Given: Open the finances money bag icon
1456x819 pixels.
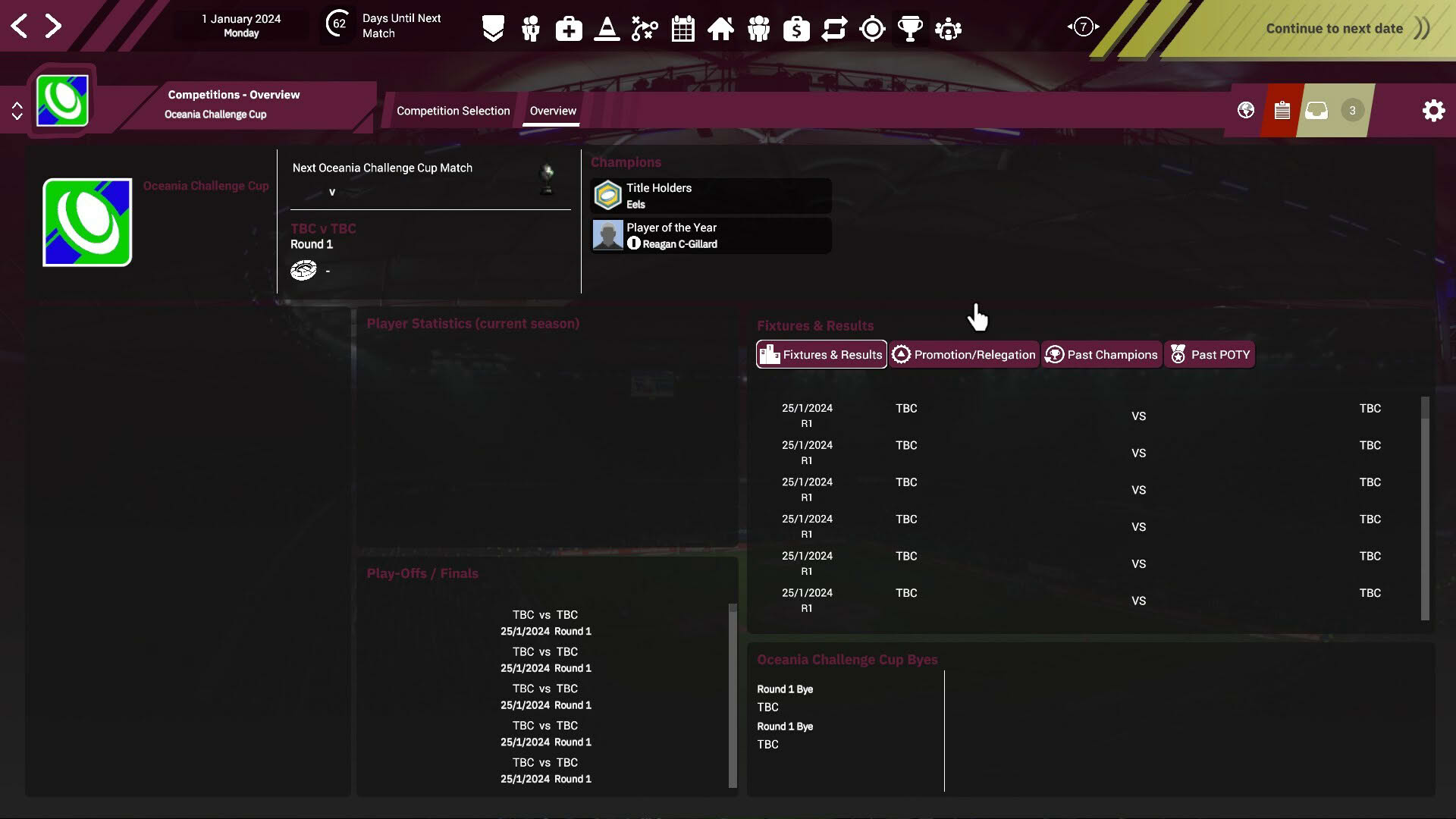Looking at the screenshot, I should 796,29.
